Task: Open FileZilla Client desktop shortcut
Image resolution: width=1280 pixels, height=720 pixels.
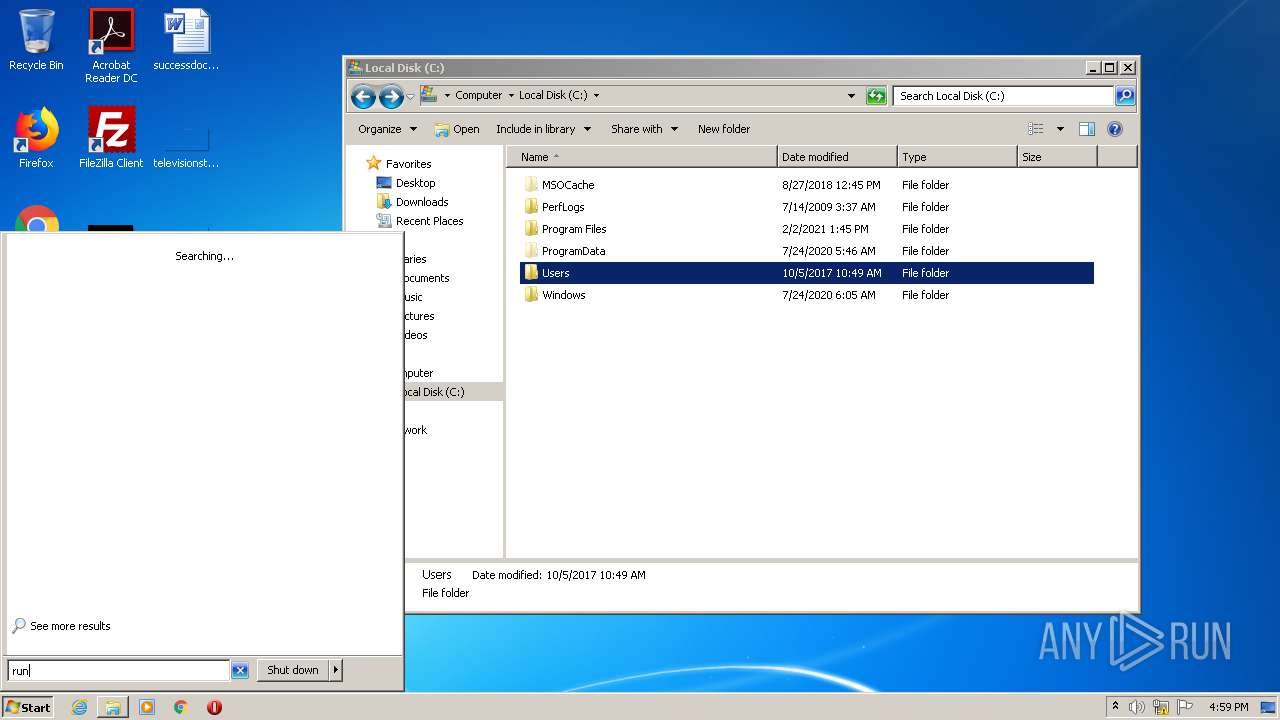Action: coord(111,138)
